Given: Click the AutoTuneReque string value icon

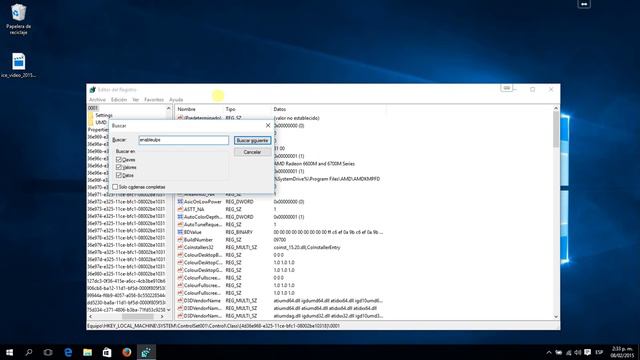Looking at the screenshot, I should point(180,224).
